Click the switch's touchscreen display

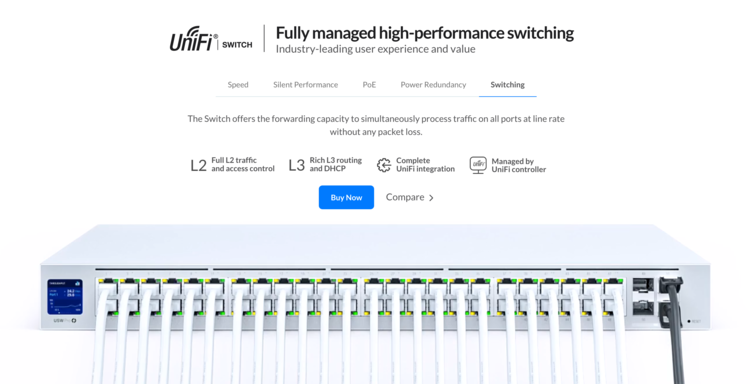coord(65,297)
